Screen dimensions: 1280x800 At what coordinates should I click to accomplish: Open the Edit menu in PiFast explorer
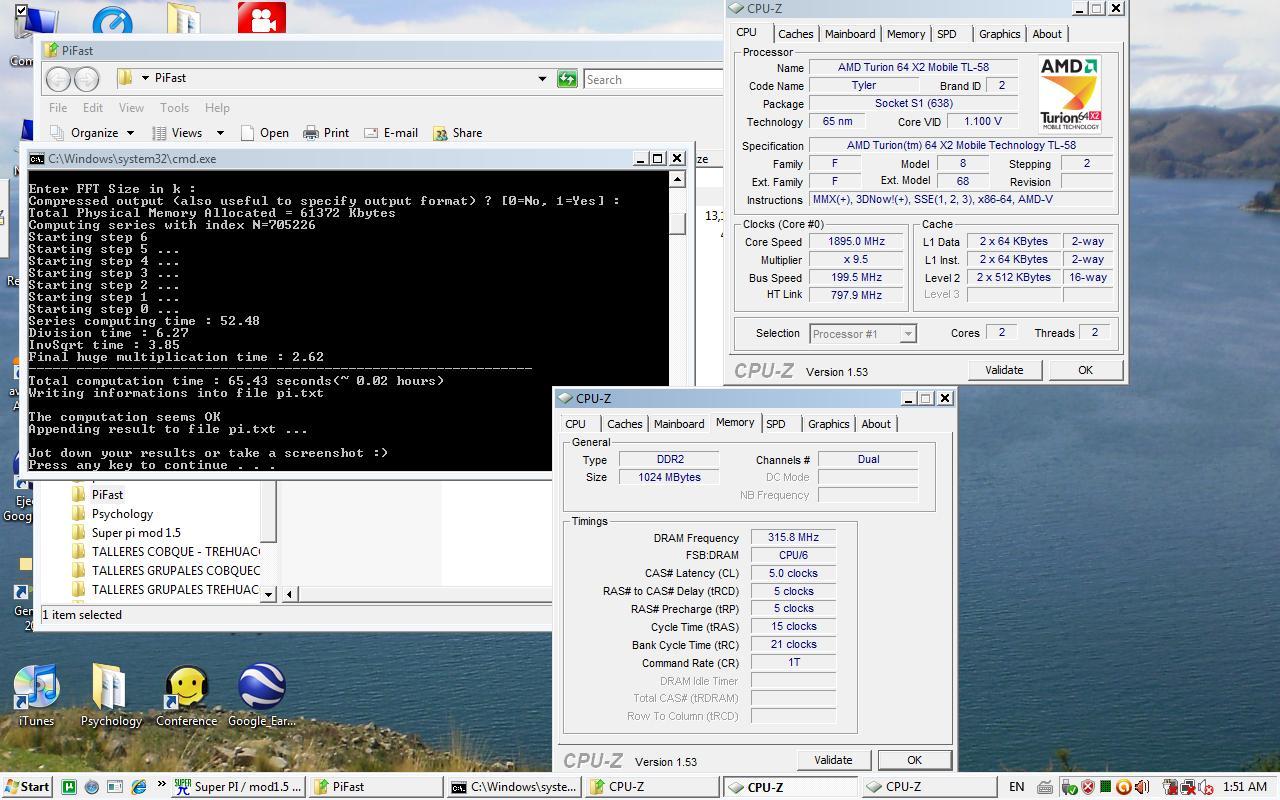(x=93, y=107)
